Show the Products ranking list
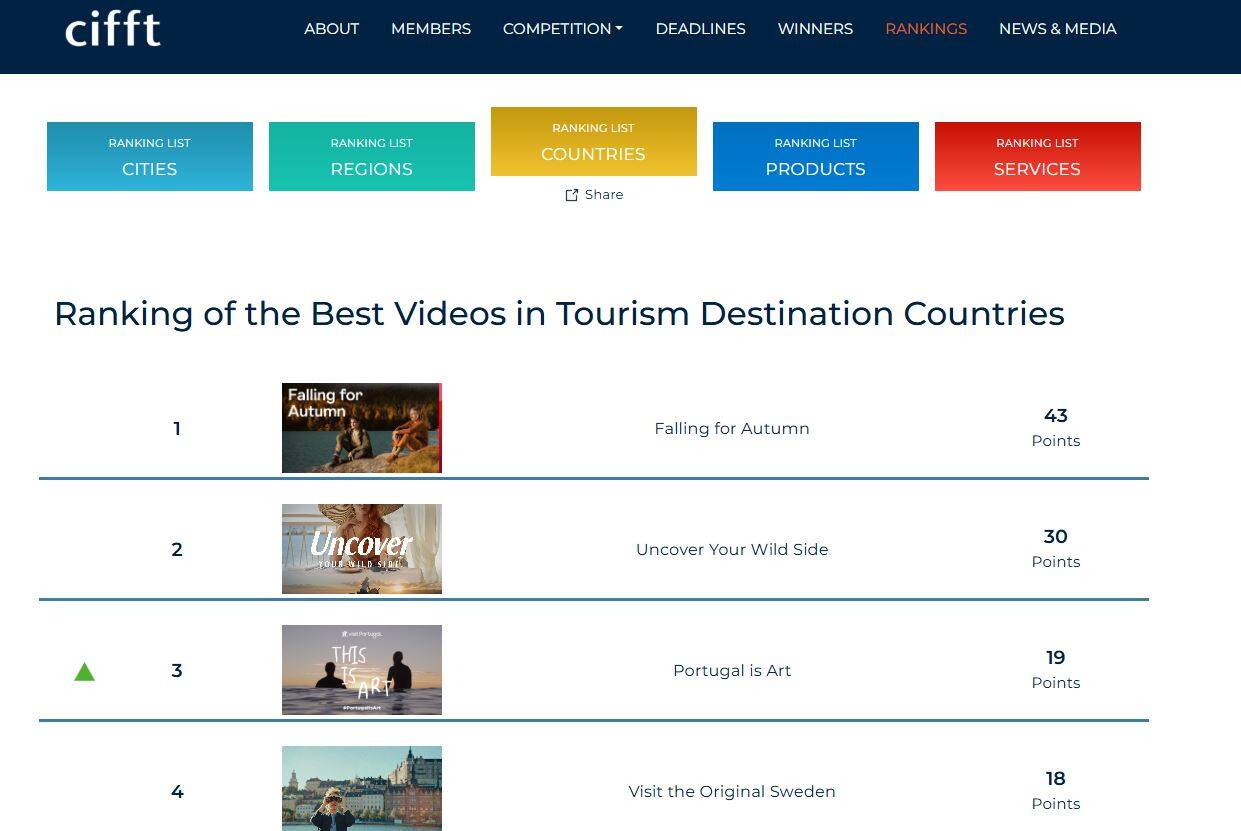This screenshot has height=831, width=1241. pos(815,157)
